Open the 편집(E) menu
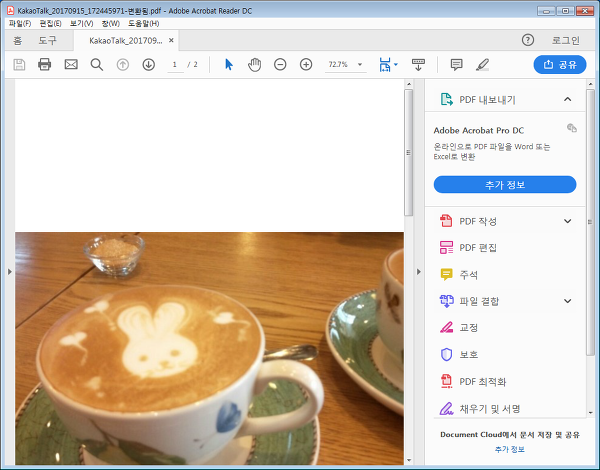Image resolution: width=600 pixels, height=470 pixels. (x=51, y=23)
